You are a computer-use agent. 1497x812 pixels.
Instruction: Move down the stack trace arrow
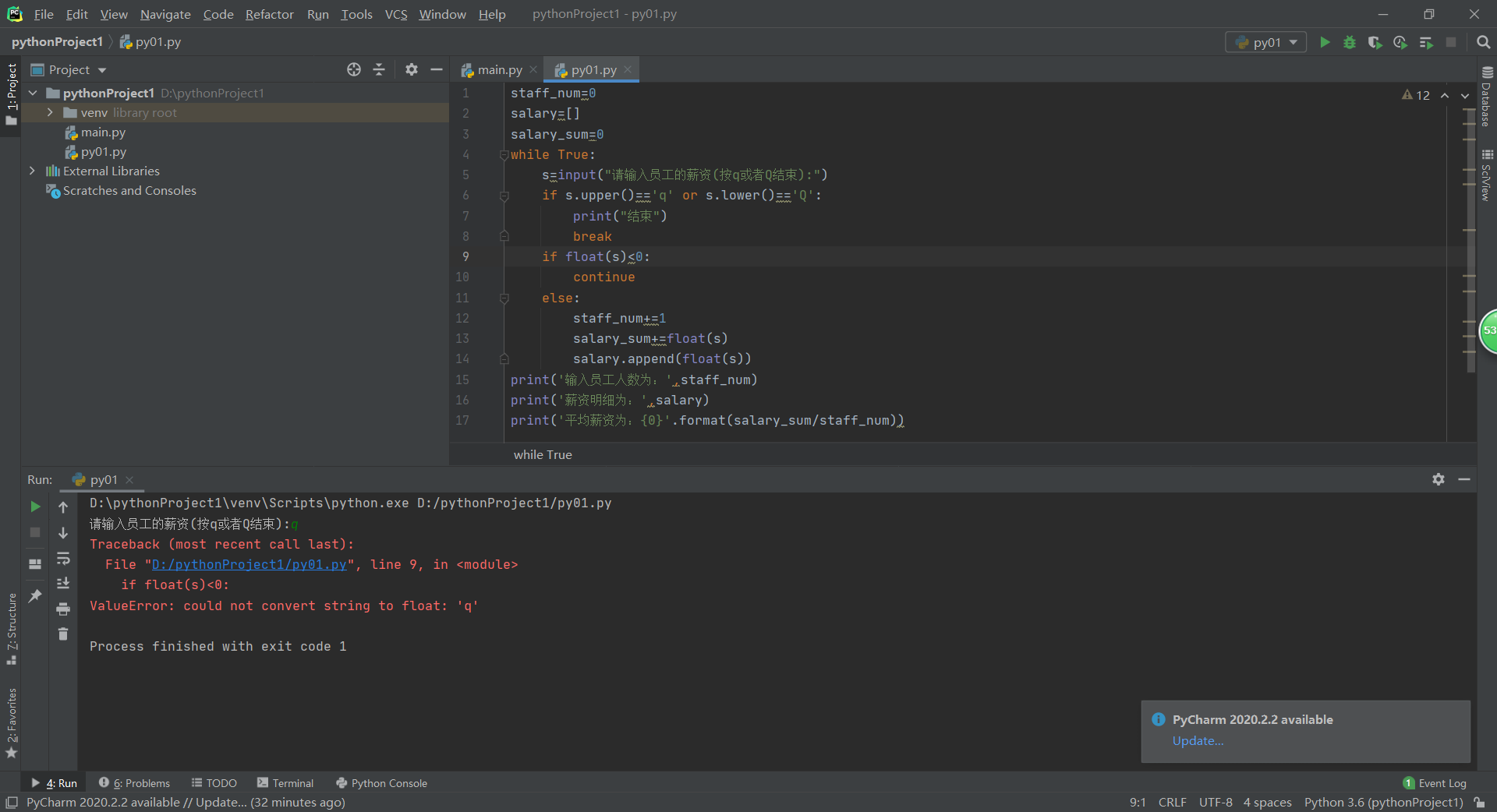(x=63, y=532)
